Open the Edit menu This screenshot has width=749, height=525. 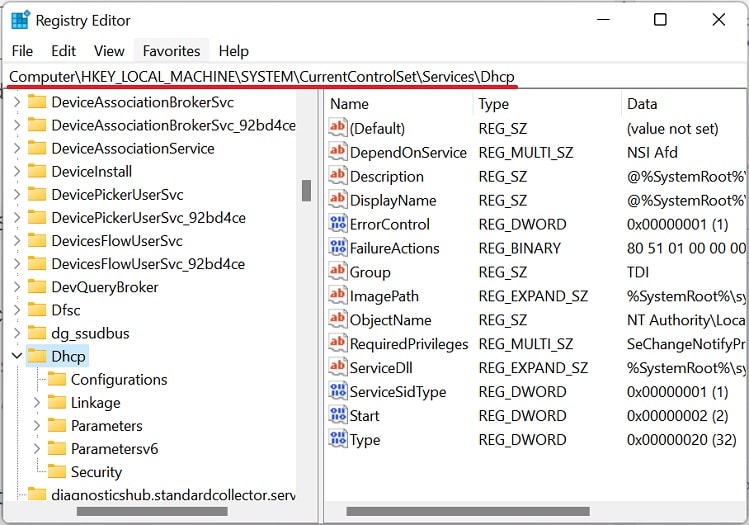[64, 51]
